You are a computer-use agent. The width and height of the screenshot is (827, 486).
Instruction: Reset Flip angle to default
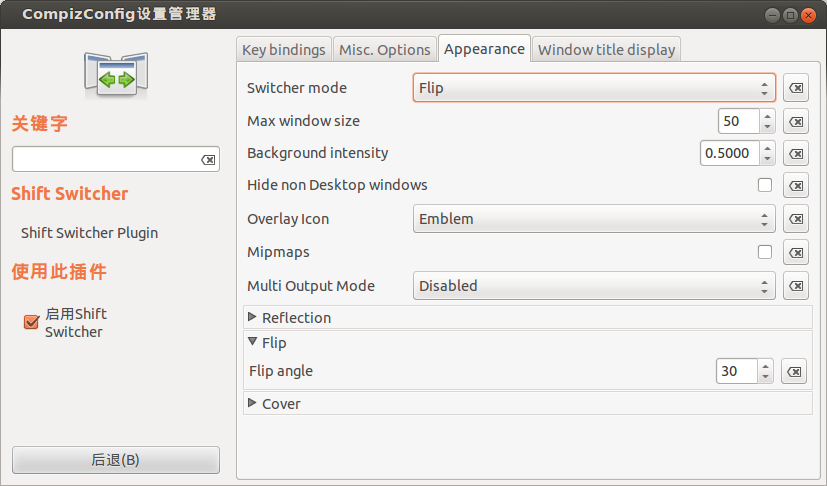point(793,371)
